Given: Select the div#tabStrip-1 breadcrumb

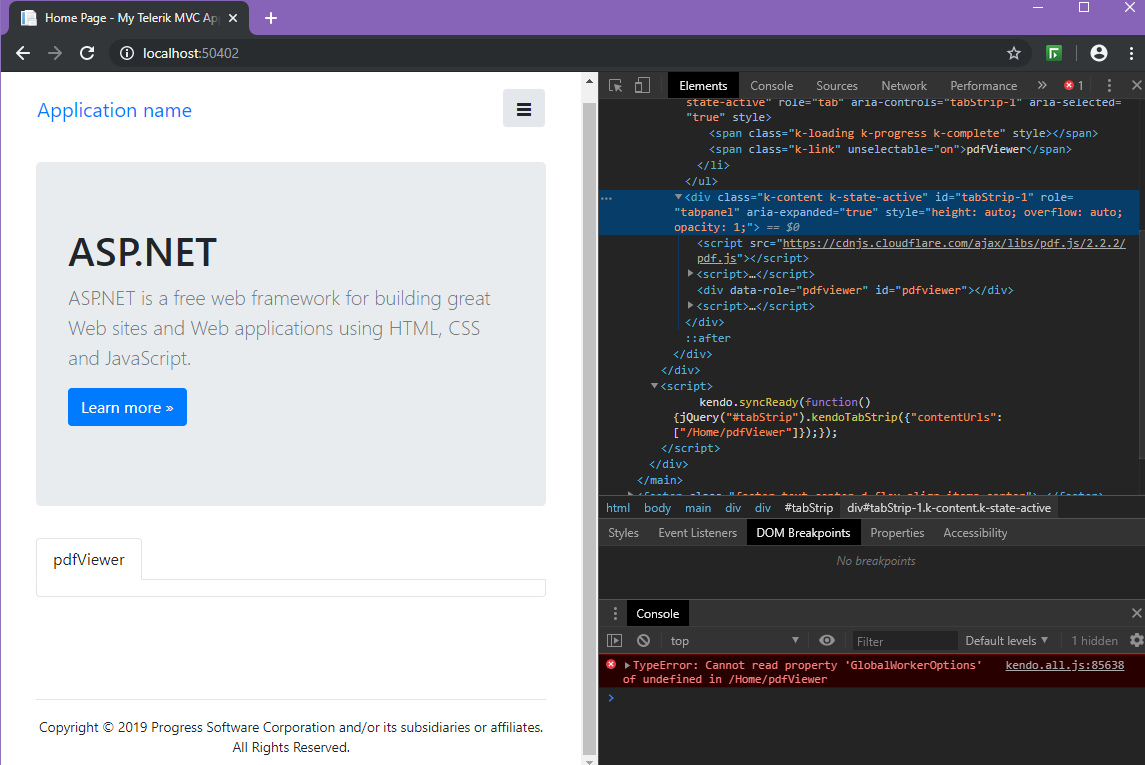Looking at the screenshot, I should (x=949, y=508).
